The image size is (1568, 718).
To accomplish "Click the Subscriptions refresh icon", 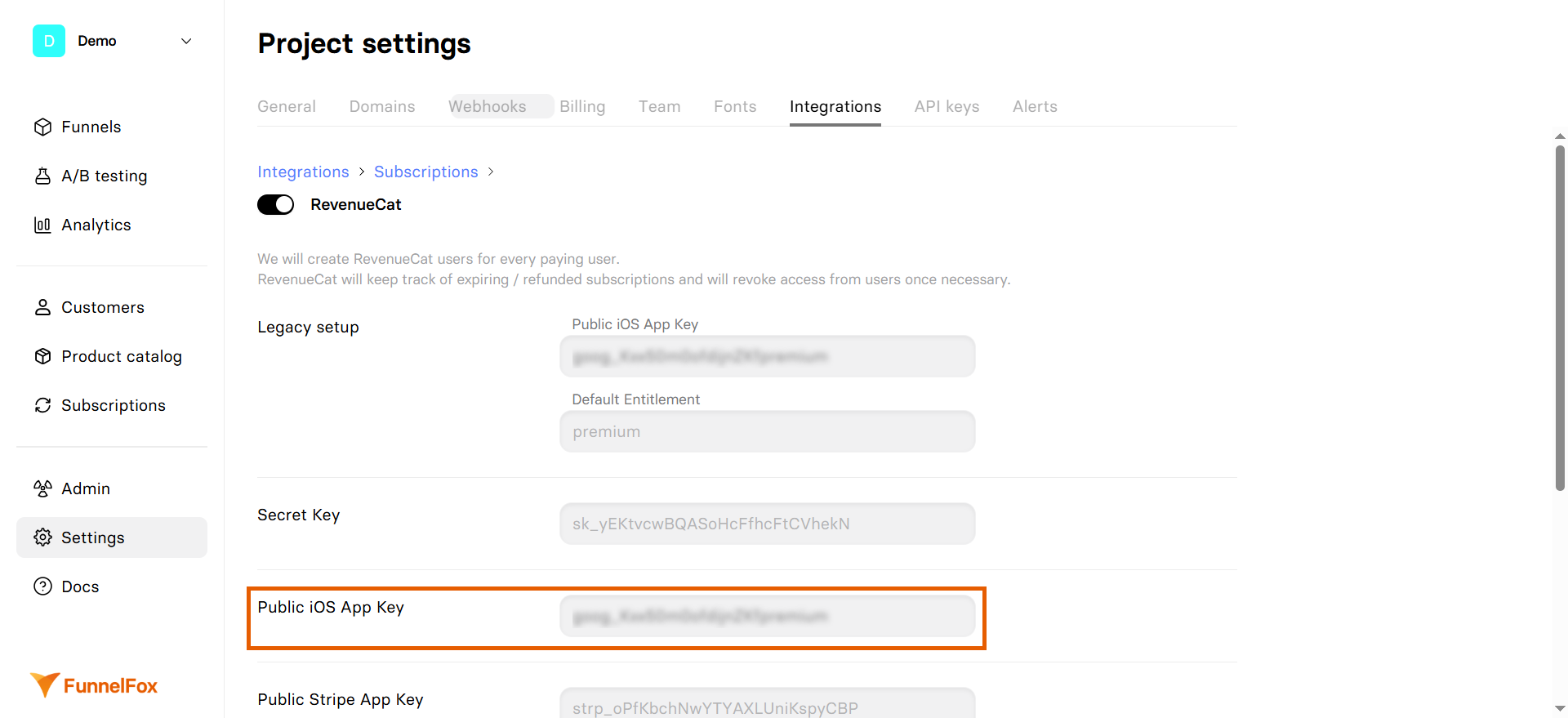I will tap(42, 405).
